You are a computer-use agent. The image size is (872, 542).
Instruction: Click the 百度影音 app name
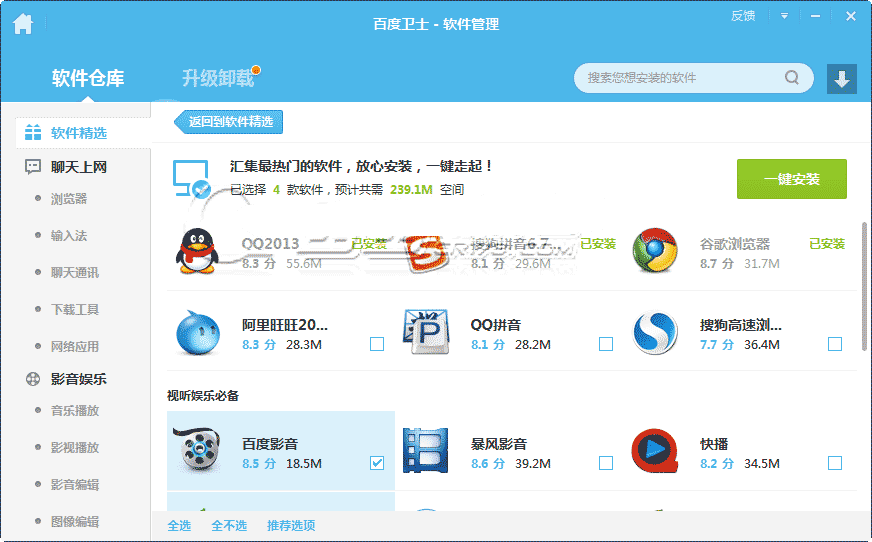(270, 444)
